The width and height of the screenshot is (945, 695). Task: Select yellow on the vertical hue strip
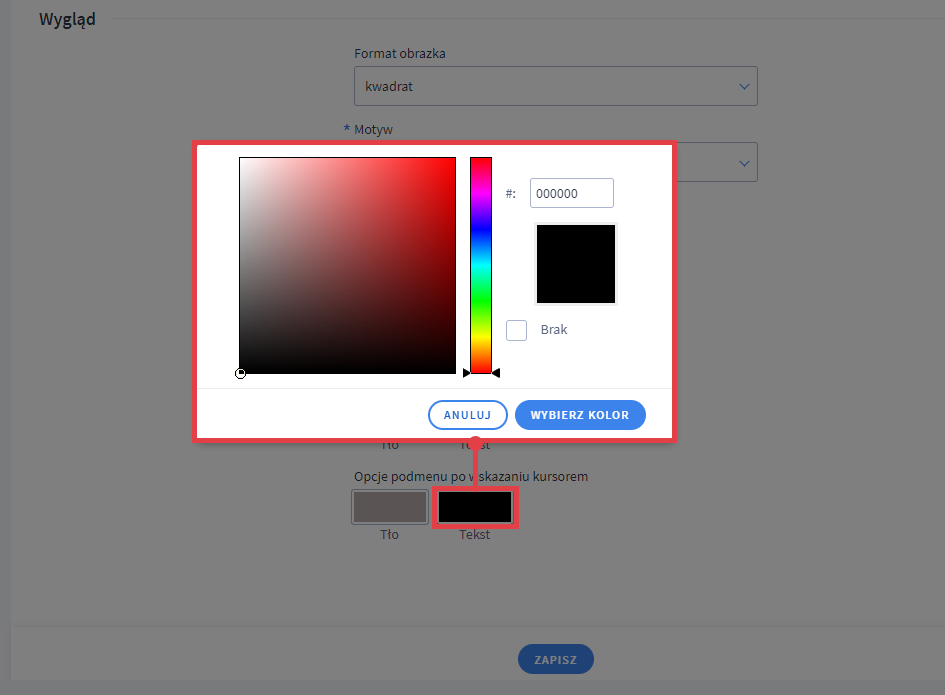pyautogui.click(x=481, y=338)
